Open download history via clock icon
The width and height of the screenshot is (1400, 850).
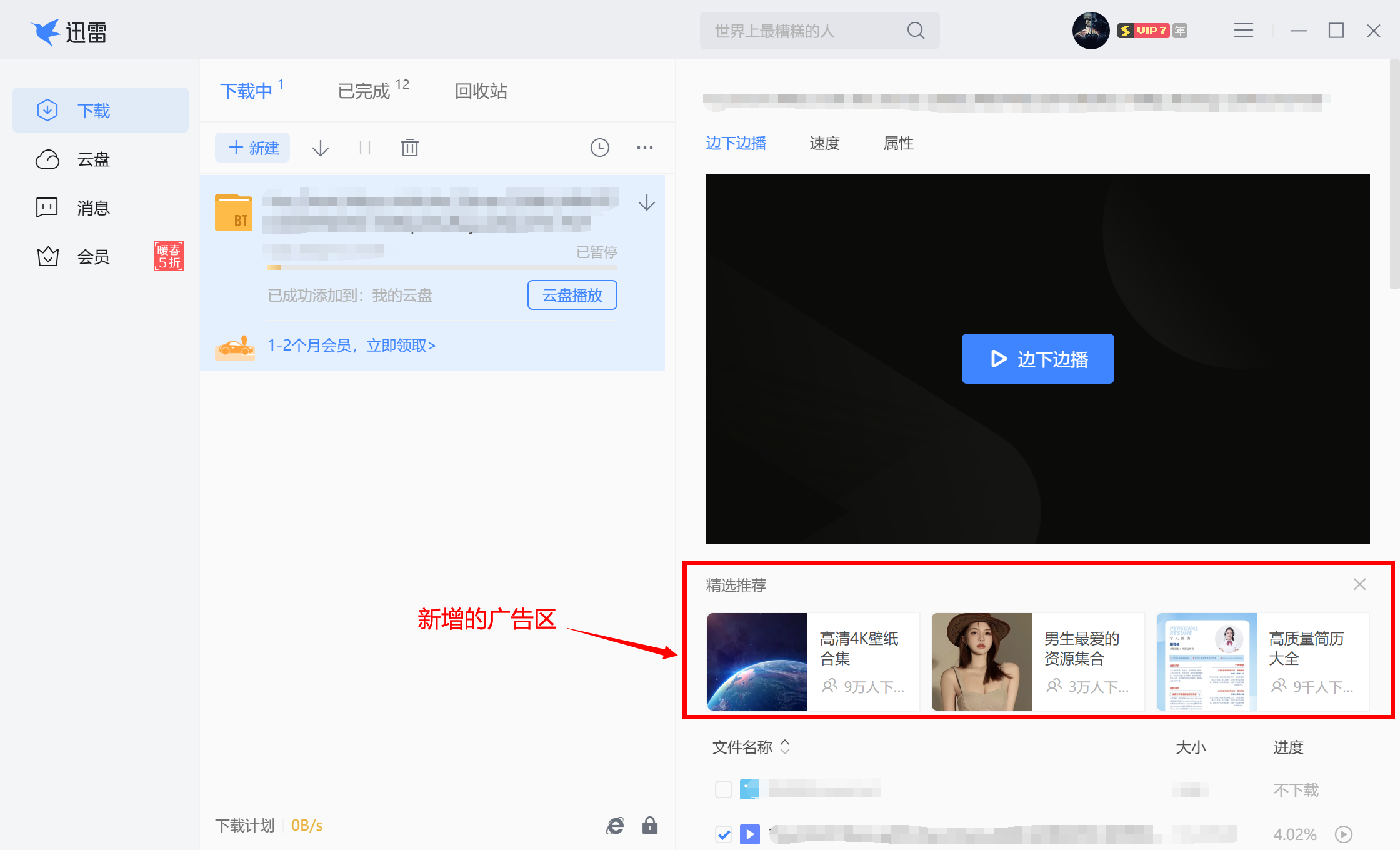point(599,147)
